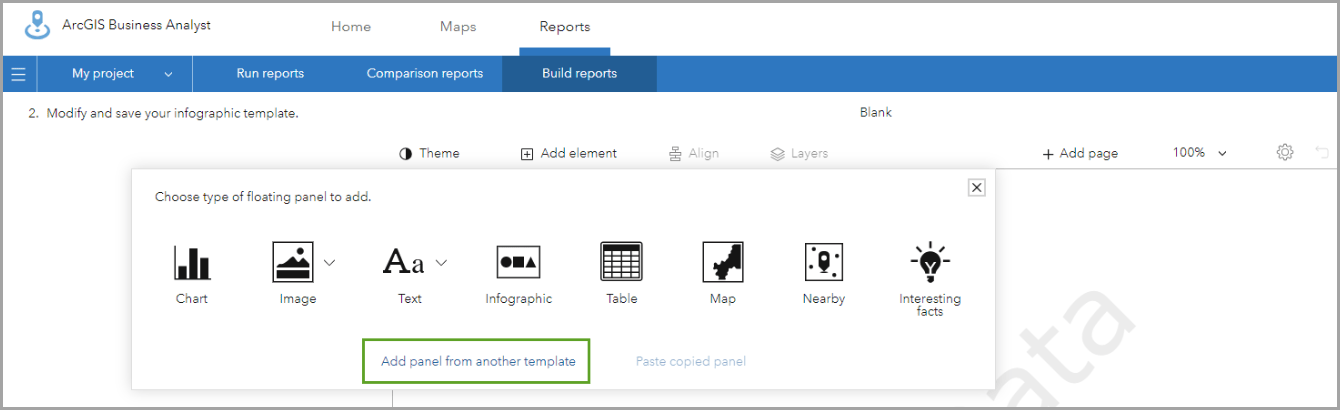Screen dimensions: 1340x410
Task: Select the Chart panel icon
Action: coord(192,263)
